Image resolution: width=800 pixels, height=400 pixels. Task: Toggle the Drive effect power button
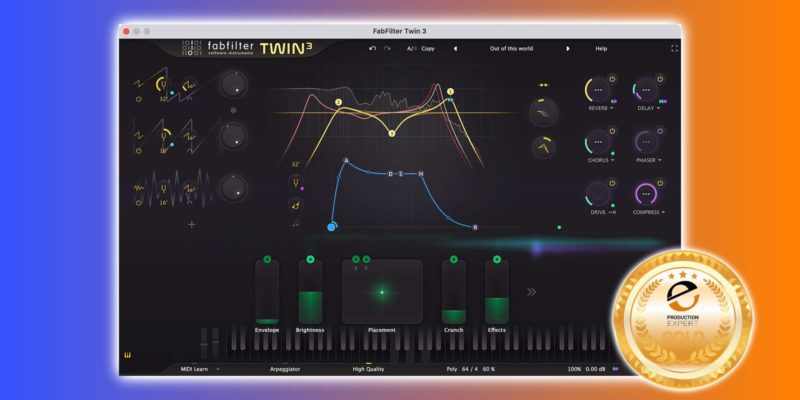pos(612,183)
